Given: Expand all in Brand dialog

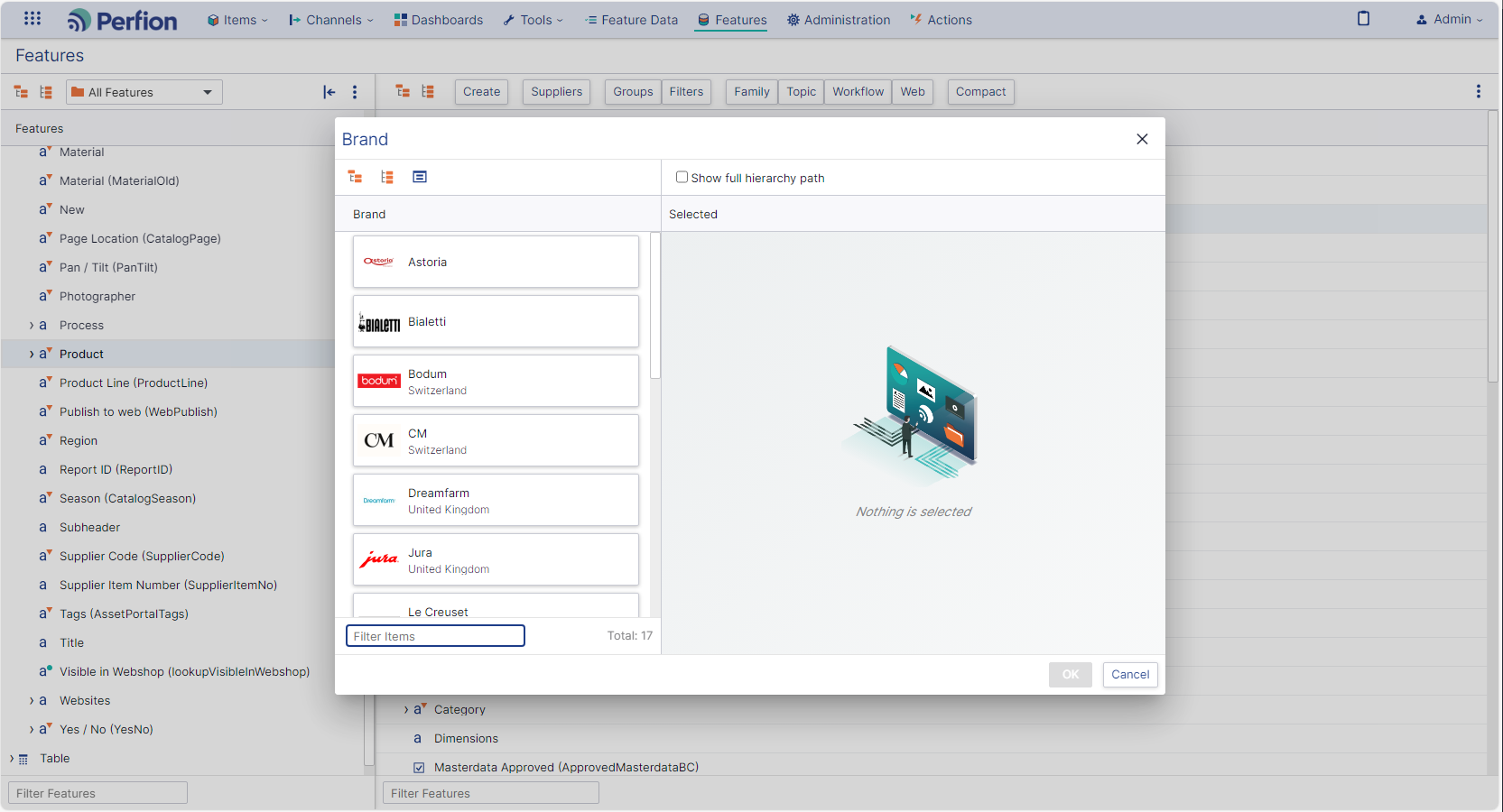Looking at the screenshot, I should pyautogui.click(x=356, y=177).
